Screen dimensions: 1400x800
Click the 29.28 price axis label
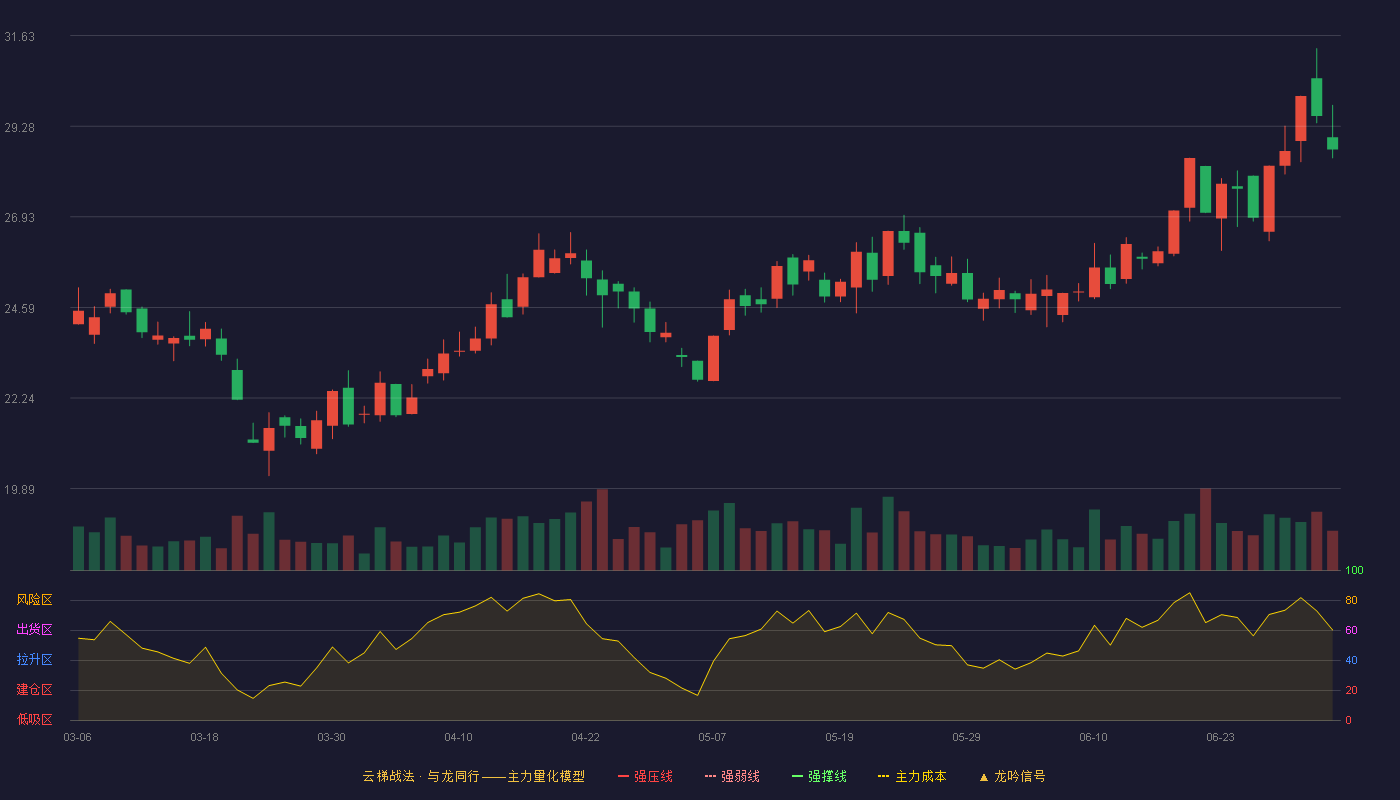point(19,127)
